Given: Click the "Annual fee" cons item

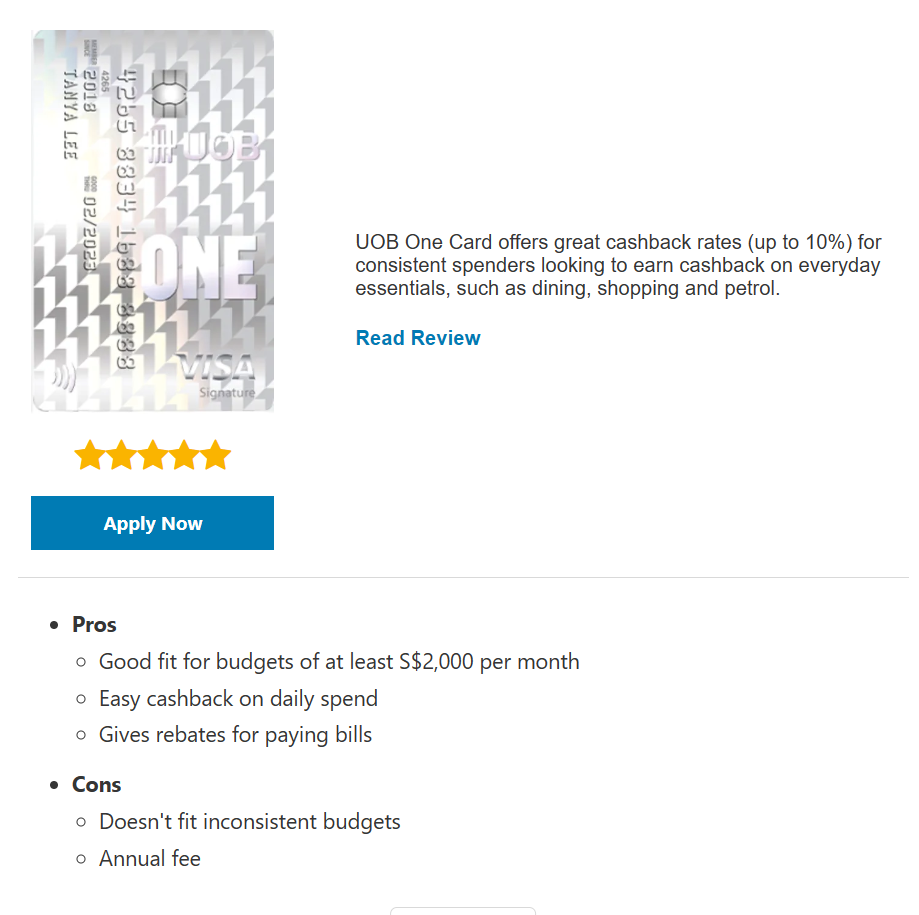Looking at the screenshot, I should [x=150, y=858].
